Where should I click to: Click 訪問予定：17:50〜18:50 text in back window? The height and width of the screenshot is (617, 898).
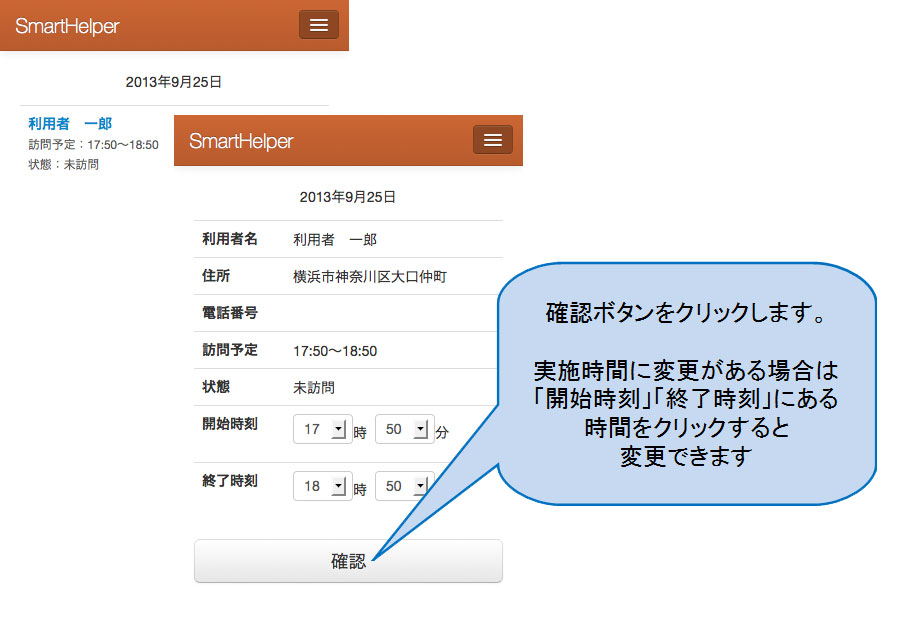93,145
